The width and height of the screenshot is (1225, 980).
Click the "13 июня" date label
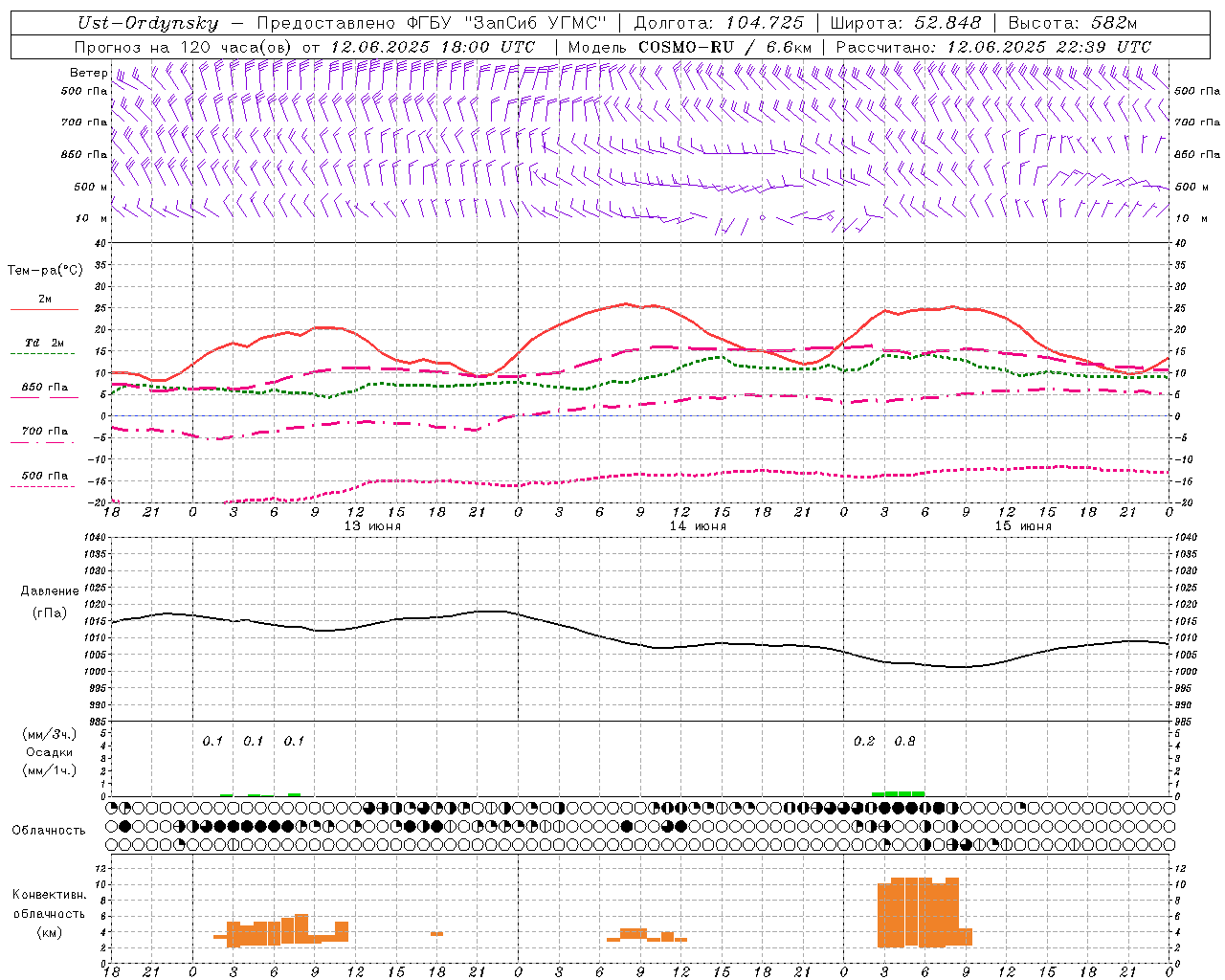tap(372, 526)
